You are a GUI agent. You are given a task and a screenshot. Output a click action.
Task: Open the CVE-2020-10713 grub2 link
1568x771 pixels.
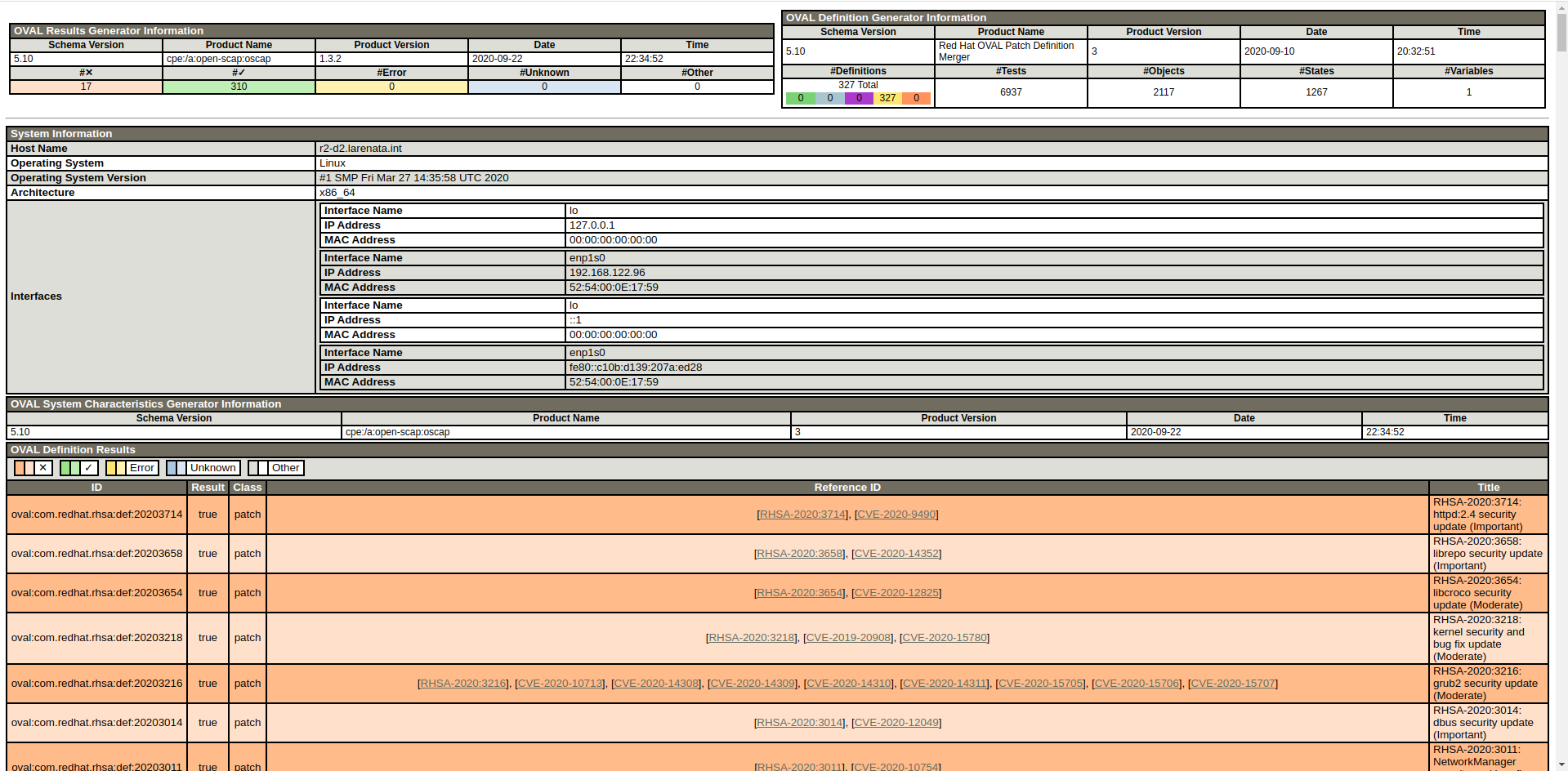coord(560,684)
